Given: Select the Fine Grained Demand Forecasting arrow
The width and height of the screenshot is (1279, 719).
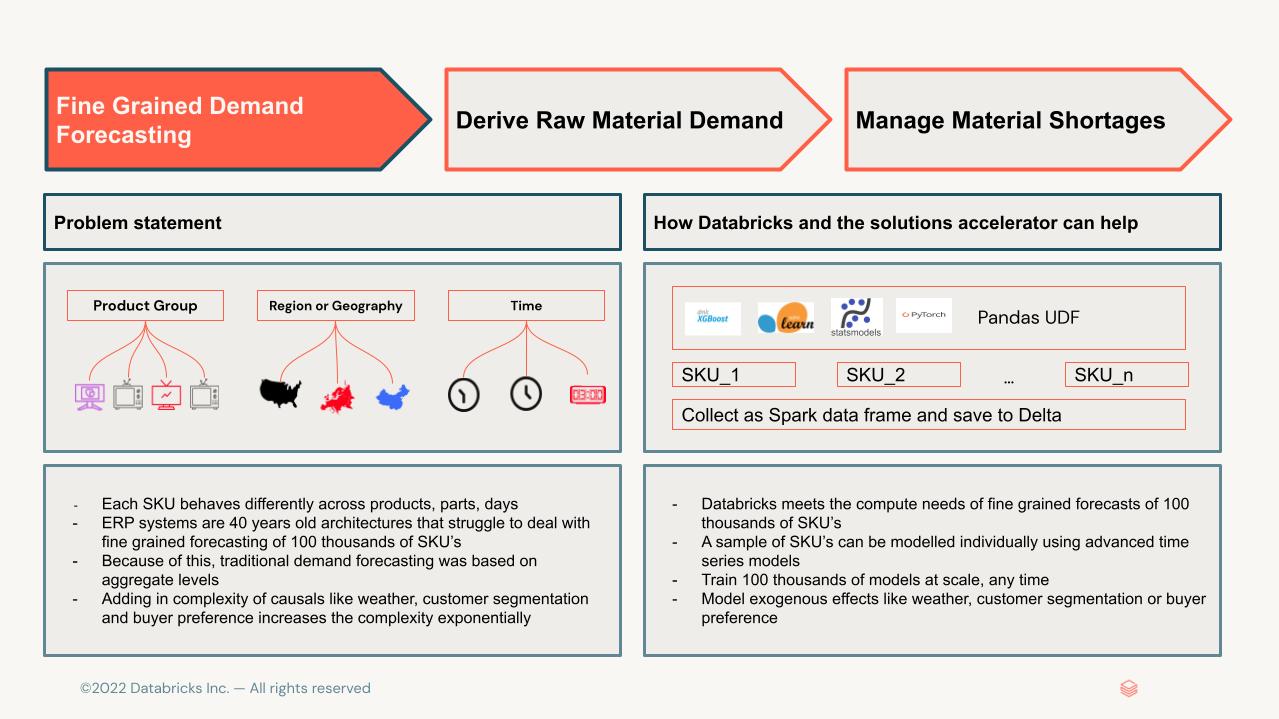Looking at the screenshot, I should [x=237, y=120].
